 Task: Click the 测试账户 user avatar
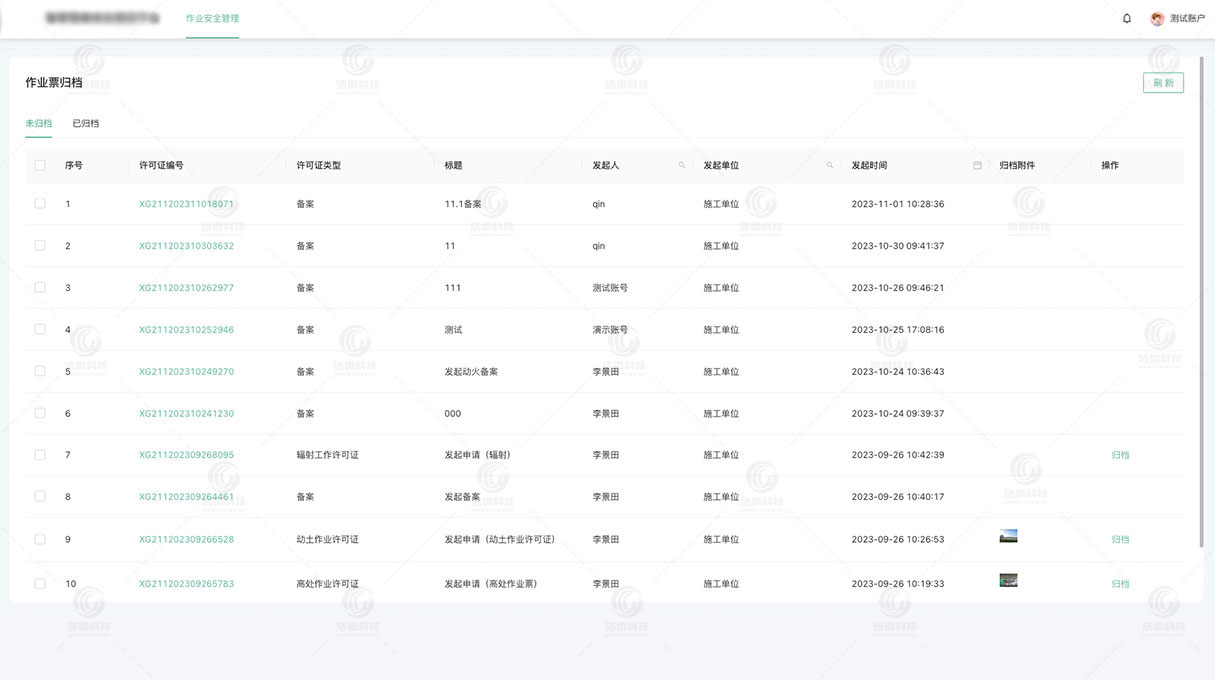(x=1157, y=18)
